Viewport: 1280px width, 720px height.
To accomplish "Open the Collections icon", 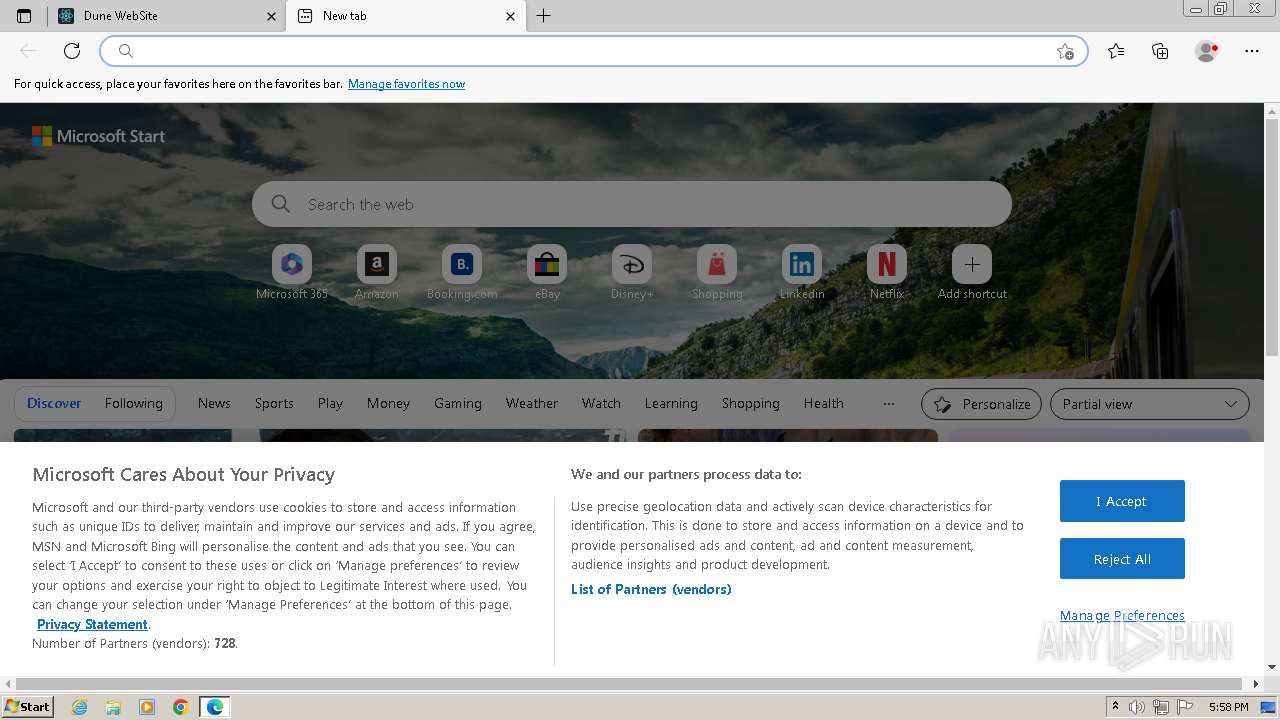I will click(x=1160, y=51).
